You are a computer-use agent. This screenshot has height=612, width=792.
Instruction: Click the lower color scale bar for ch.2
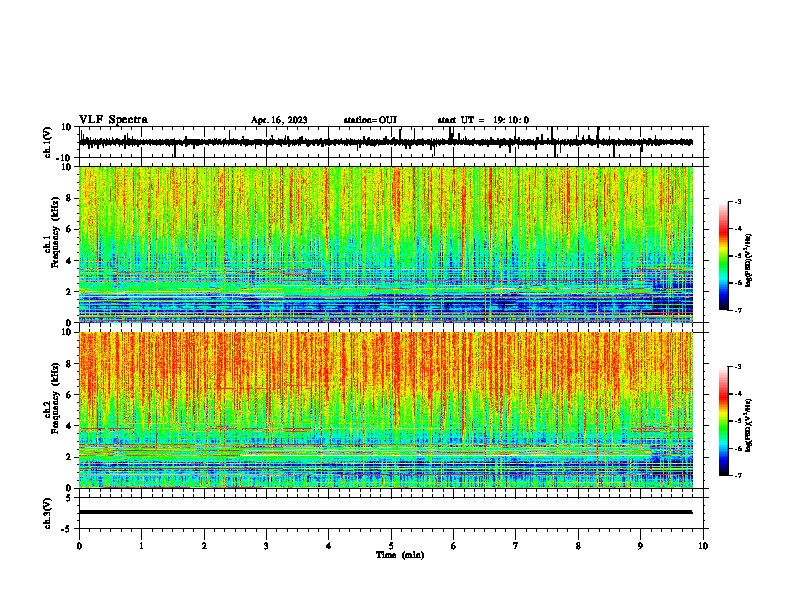click(x=724, y=421)
